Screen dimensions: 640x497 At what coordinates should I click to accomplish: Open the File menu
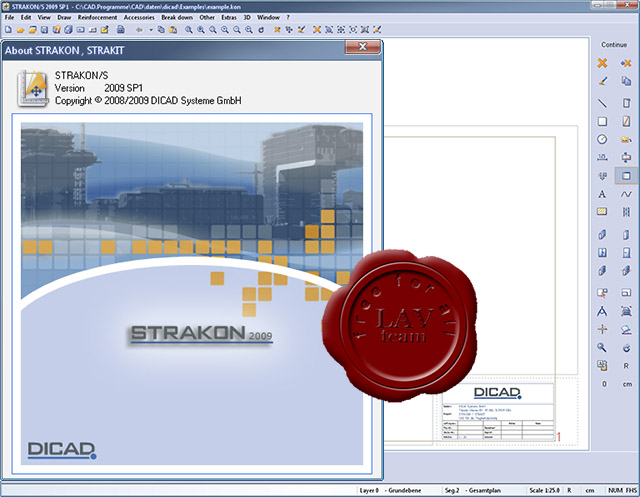click(x=9, y=18)
